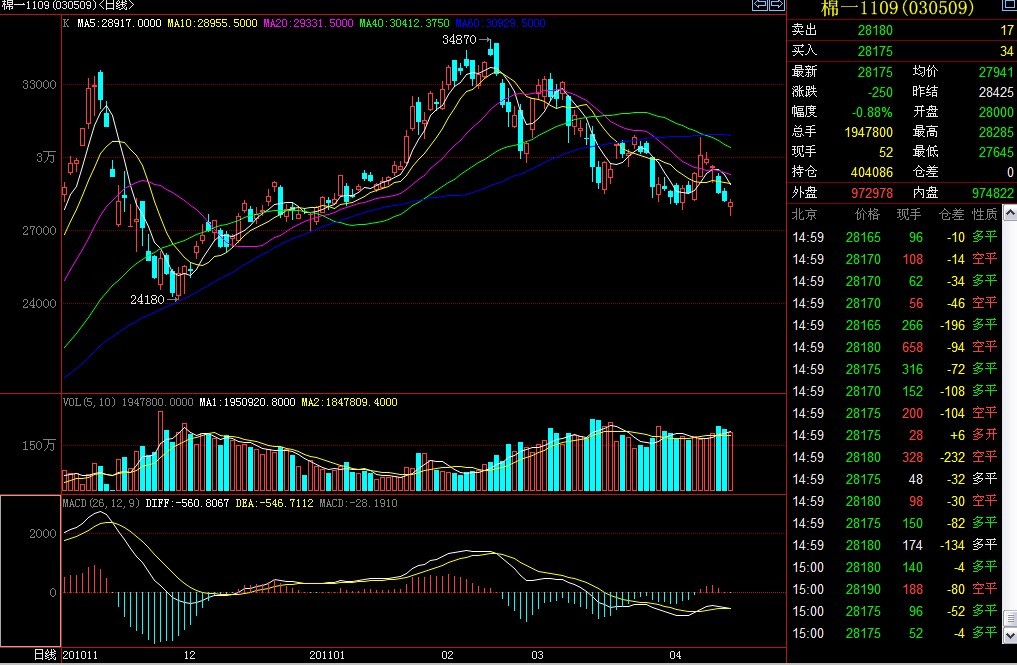This screenshot has width=1017, height=665.
Task: Click the 24180 low price marker
Action: coord(147,299)
